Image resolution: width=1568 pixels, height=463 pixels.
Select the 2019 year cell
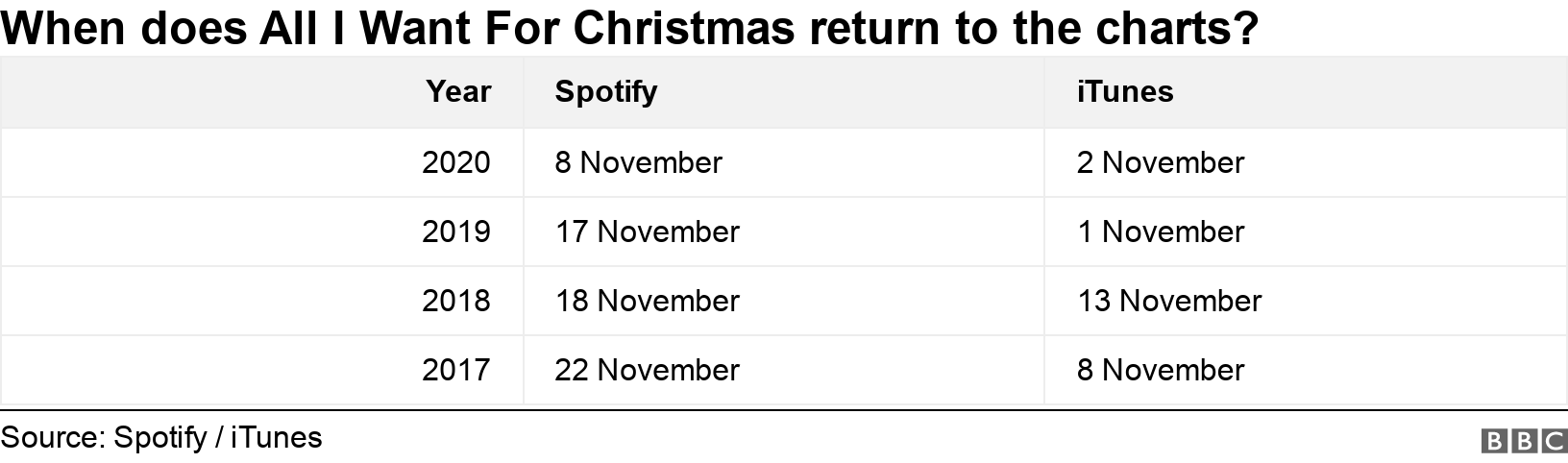[456, 231]
